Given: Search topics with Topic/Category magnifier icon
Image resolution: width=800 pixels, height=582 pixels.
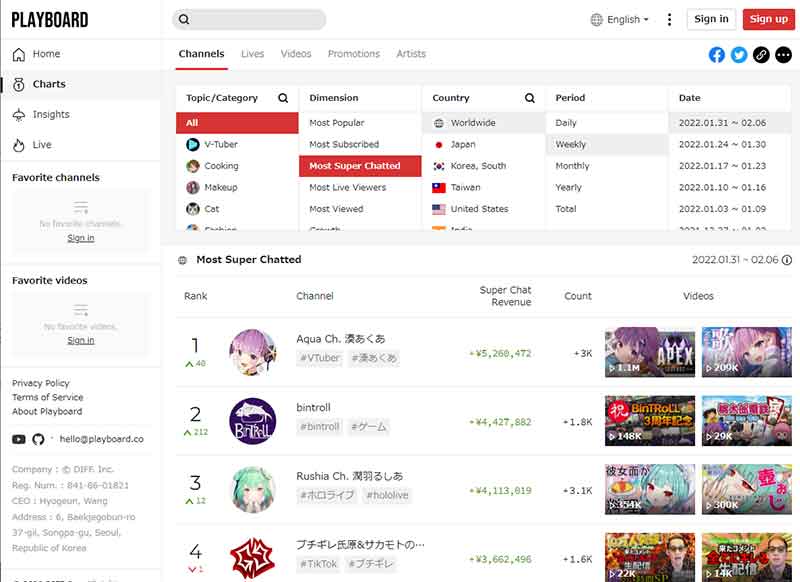Looking at the screenshot, I should click(283, 98).
